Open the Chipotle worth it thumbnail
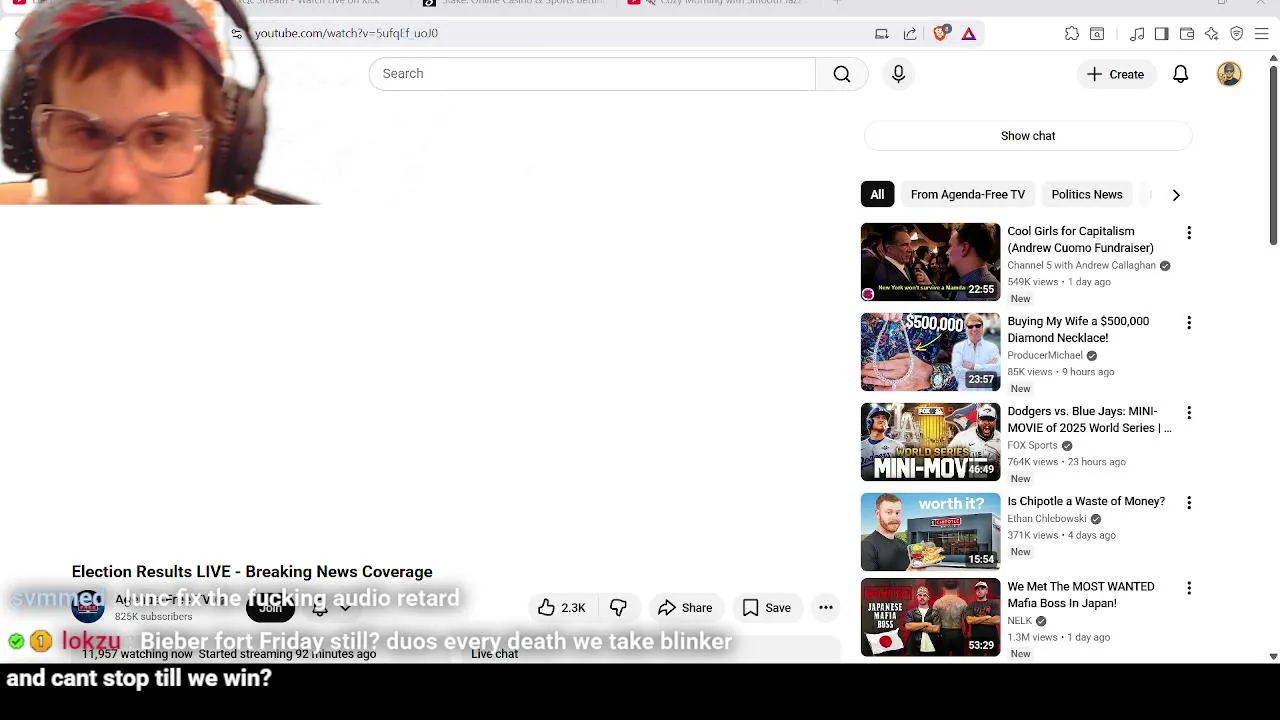Viewport: 1280px width, 720px height. point(930,532)
